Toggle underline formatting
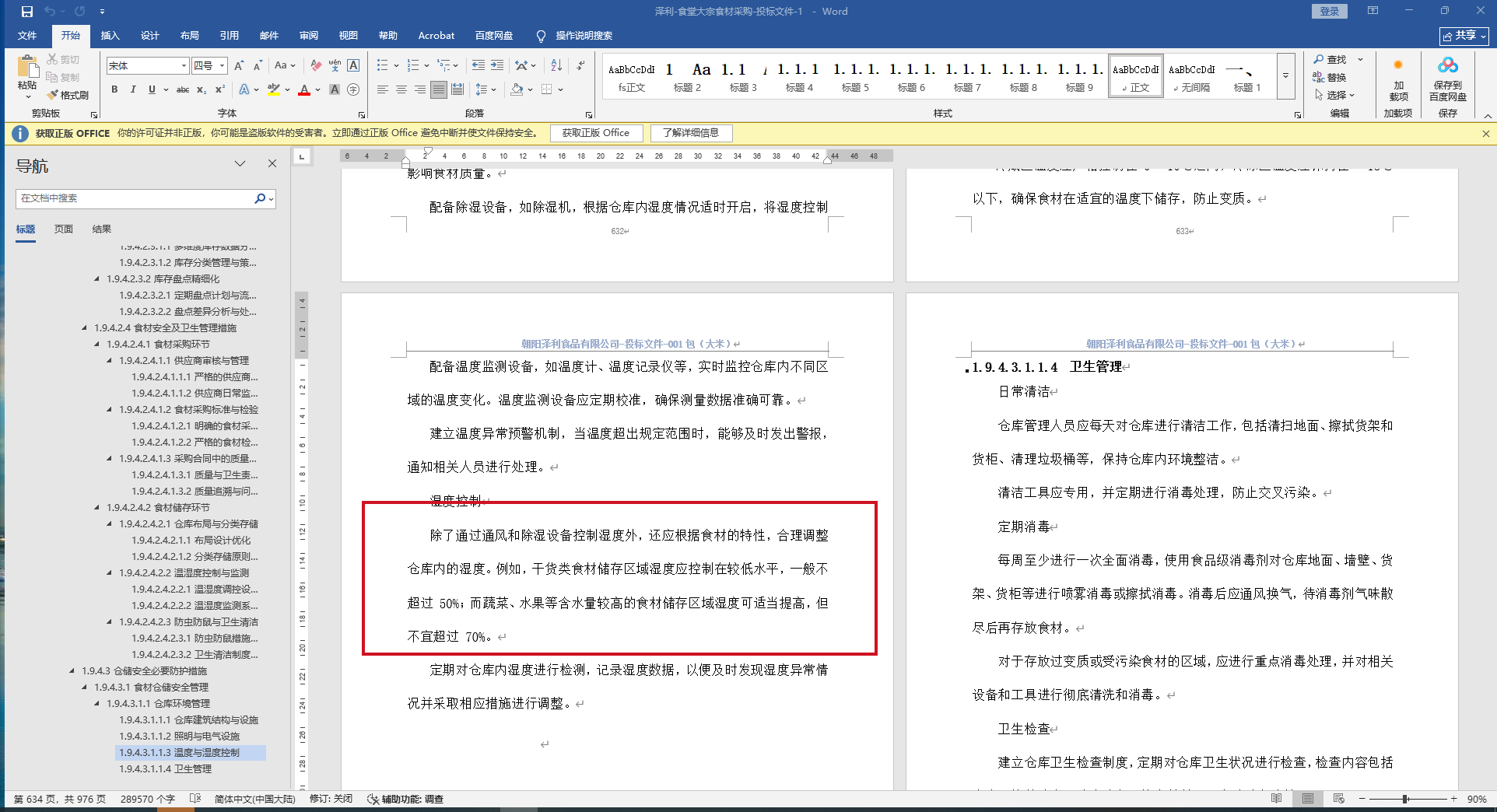 tap(152, 89)
